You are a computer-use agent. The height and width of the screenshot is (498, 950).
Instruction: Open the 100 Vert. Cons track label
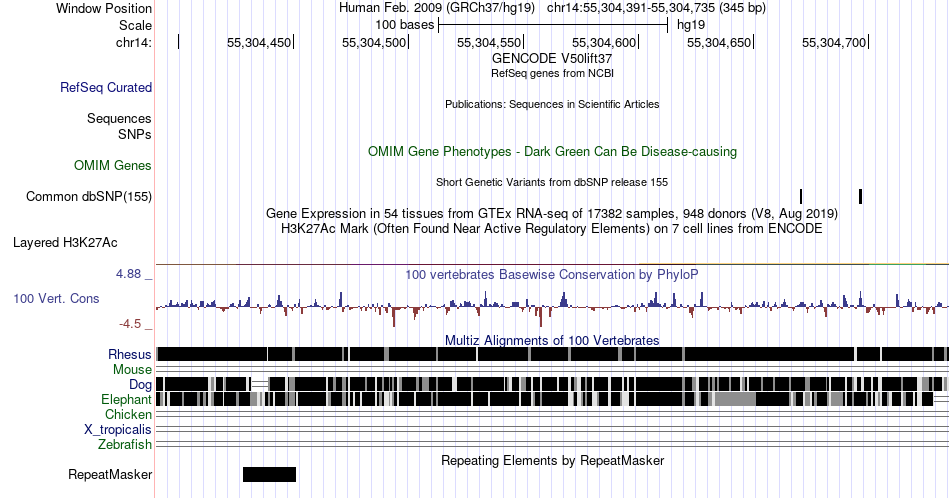(56, 298)
